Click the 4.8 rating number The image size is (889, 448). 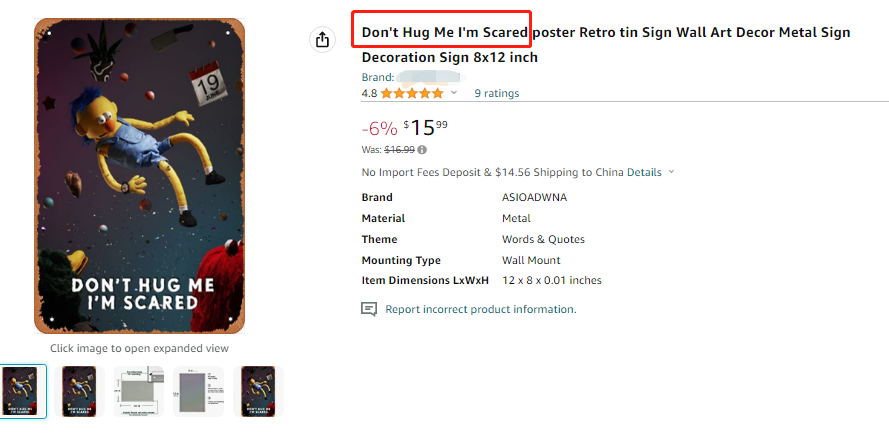(x=369, y=94)
